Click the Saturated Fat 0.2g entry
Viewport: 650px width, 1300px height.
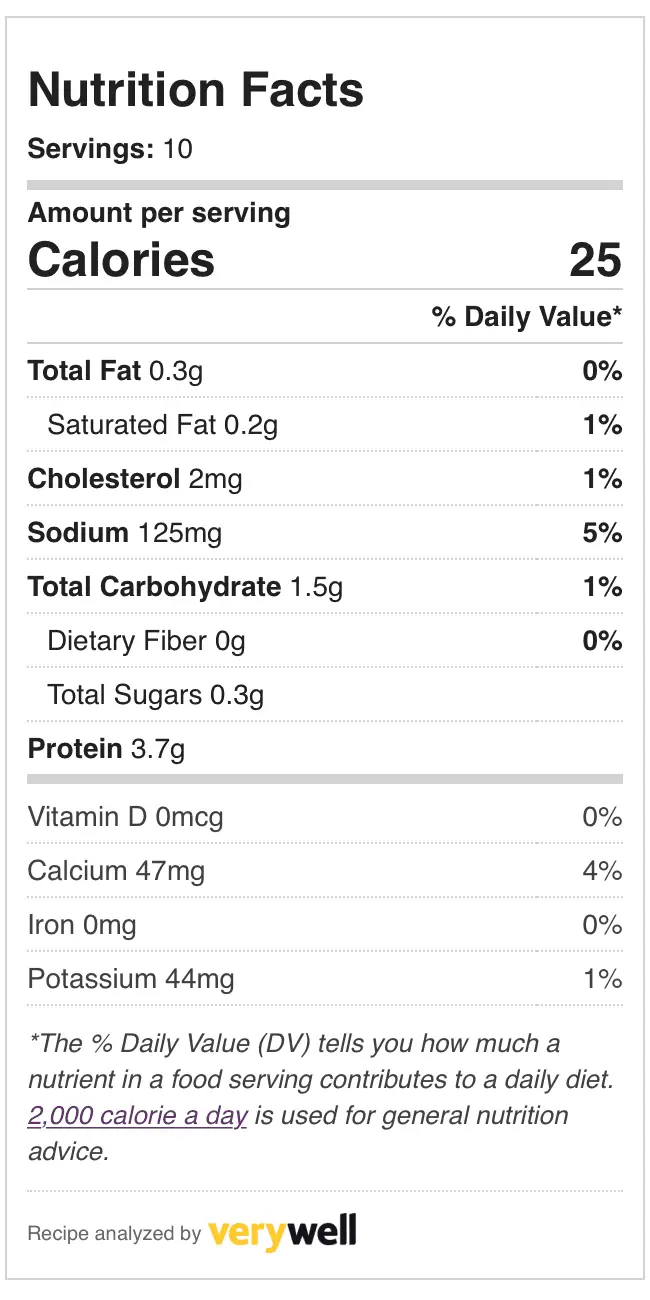point(163,425)
